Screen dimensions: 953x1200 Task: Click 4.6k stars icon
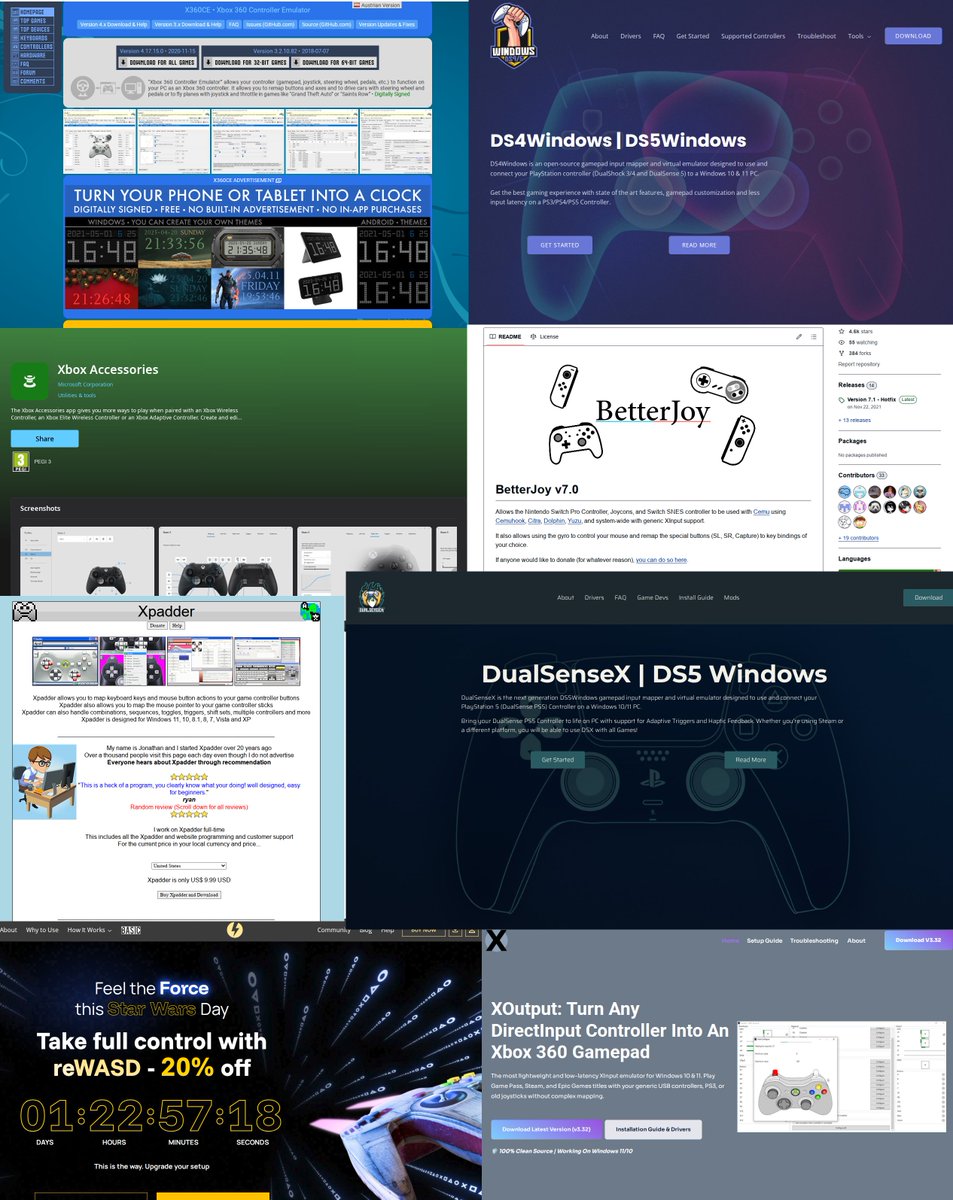841,331
